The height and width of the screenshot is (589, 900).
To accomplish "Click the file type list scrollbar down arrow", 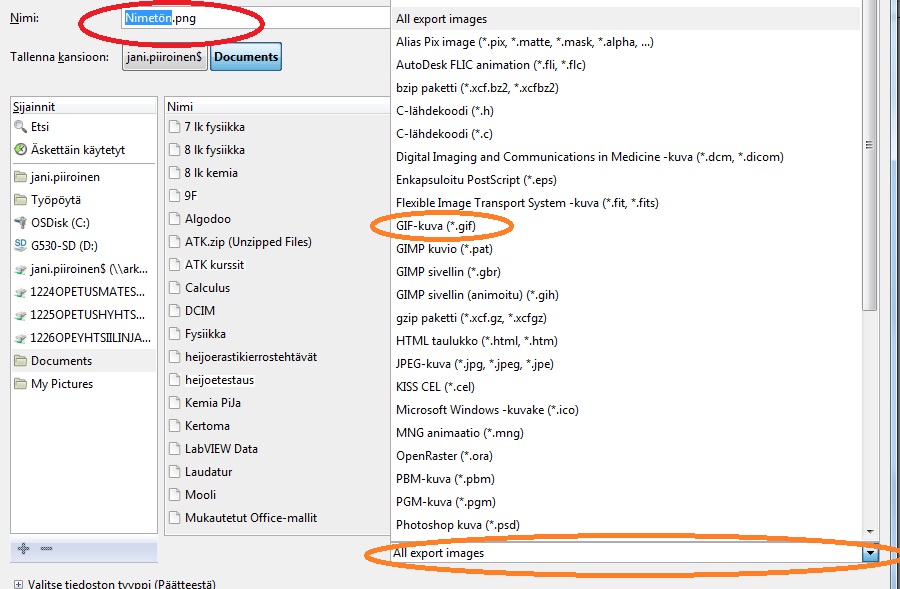I will click(x=869, y=532).
